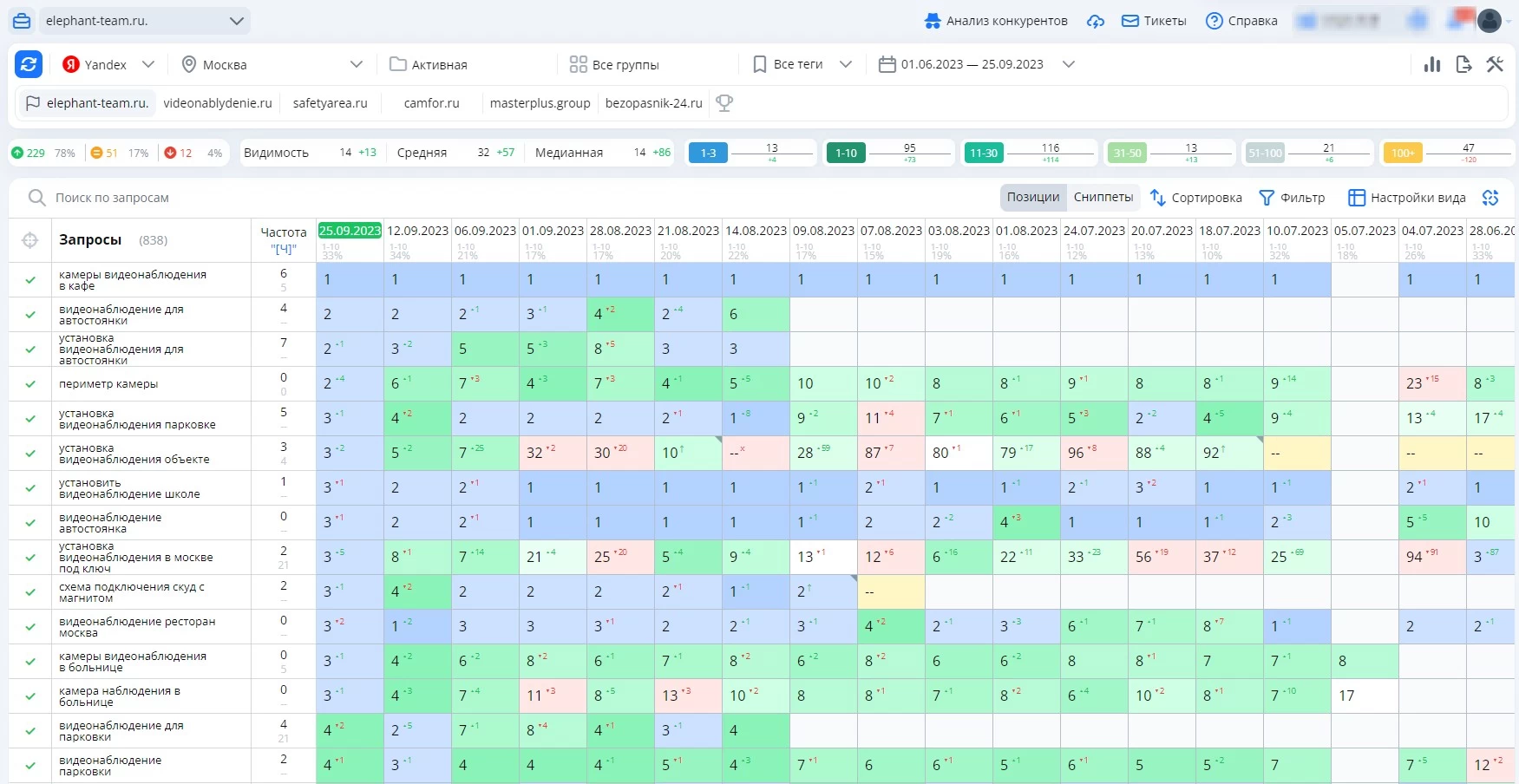This screenshot has height=784, width=1519.
Task: Click the trophy icon after competitors list
Action: coord(724,103)
